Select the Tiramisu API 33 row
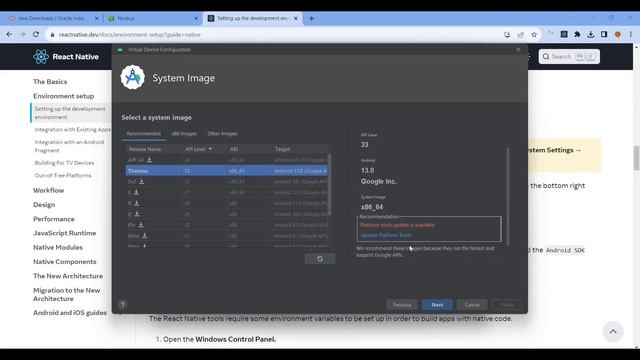The width and height of the screenshot is (640, 360). [x=227, y=171]
